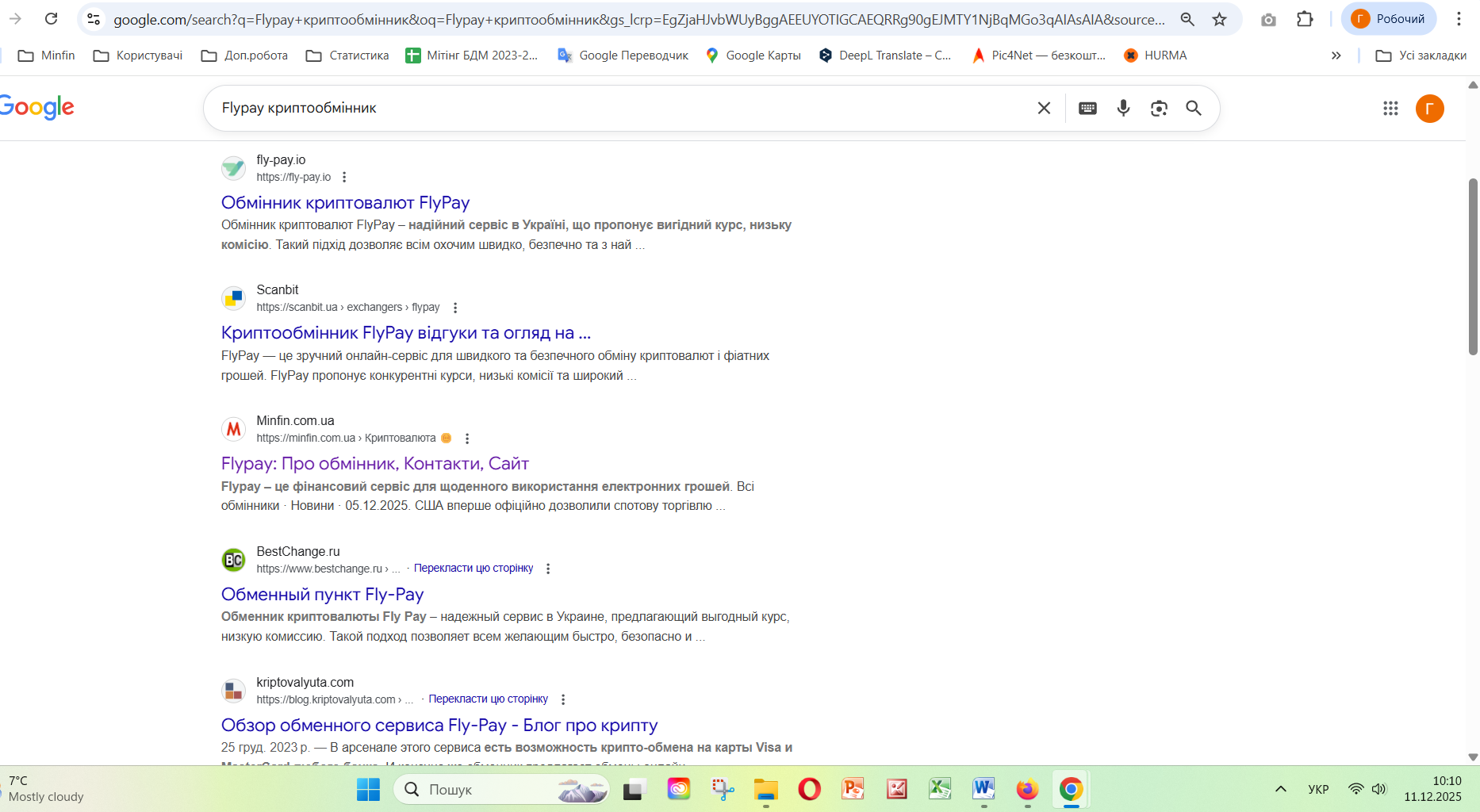Open more options for Scanbit result

(x=455, y=308)
